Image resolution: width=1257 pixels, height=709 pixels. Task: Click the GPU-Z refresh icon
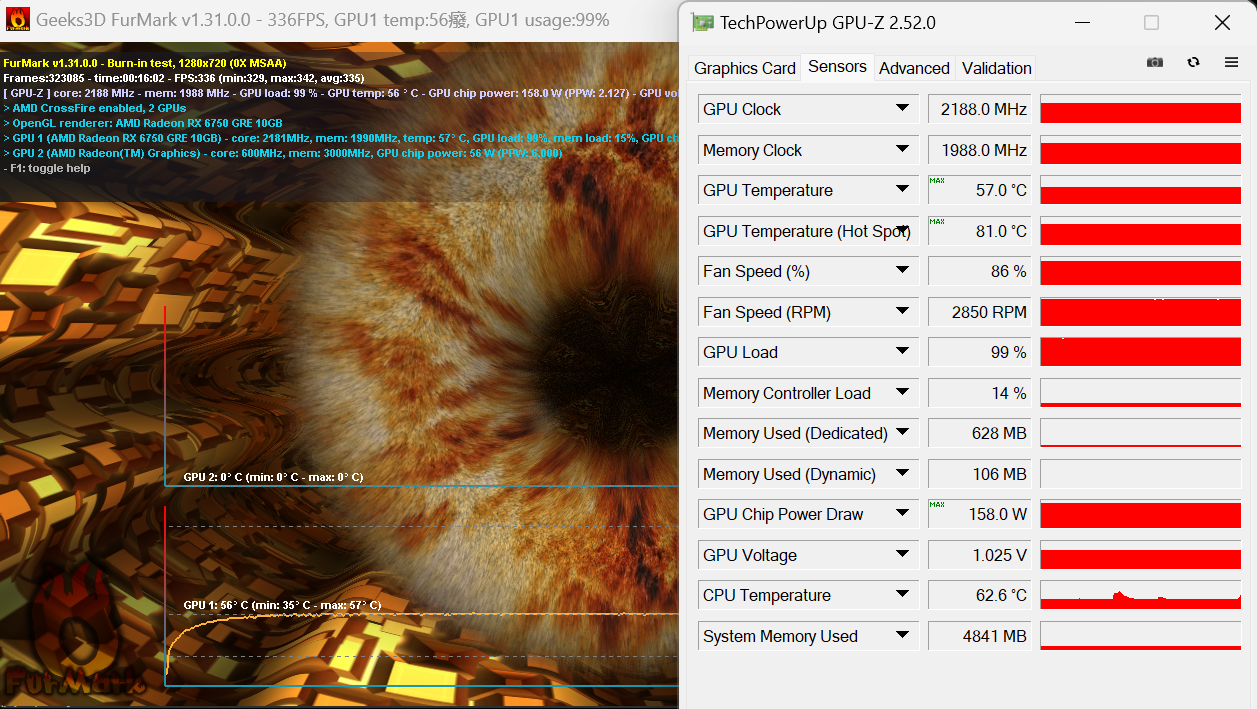1193,62
